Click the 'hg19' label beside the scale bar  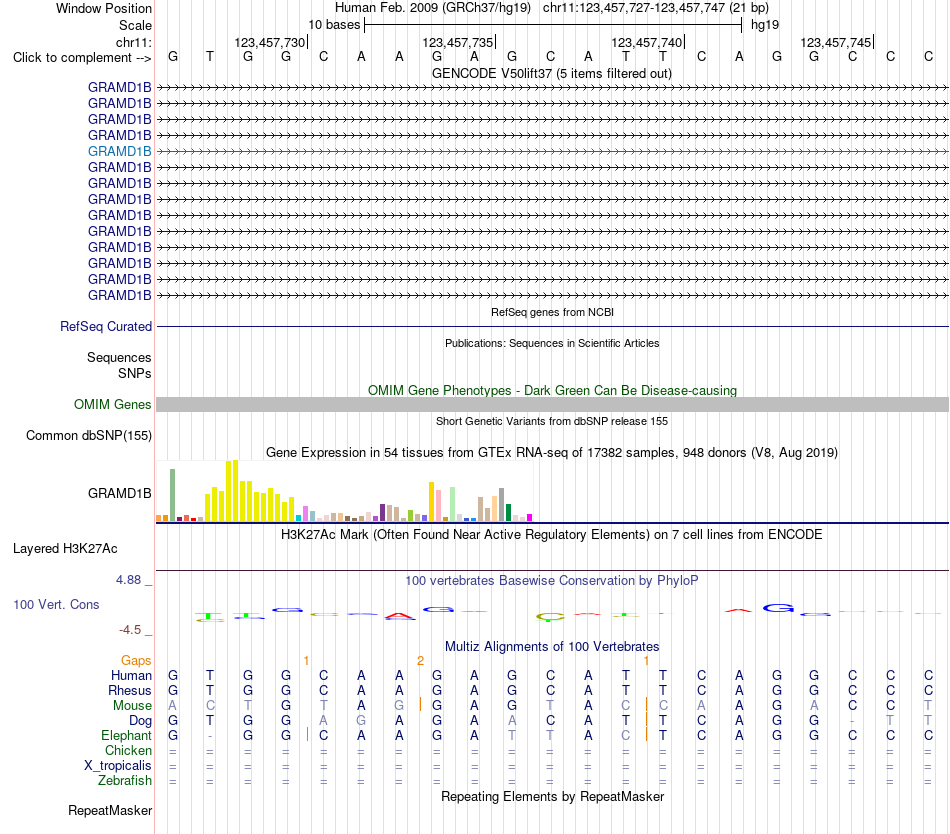(765, 25)
